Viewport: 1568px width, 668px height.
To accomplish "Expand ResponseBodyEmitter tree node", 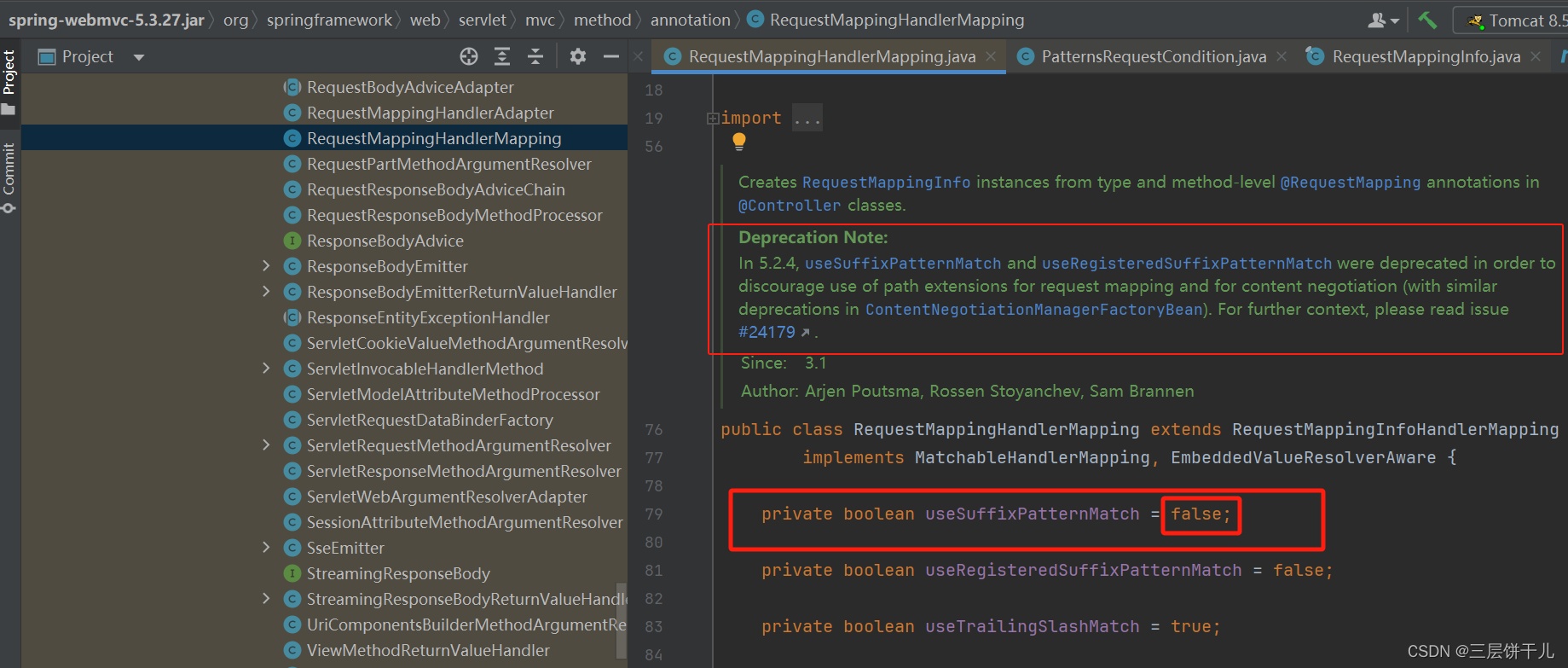I will click(x=266, y=266).
